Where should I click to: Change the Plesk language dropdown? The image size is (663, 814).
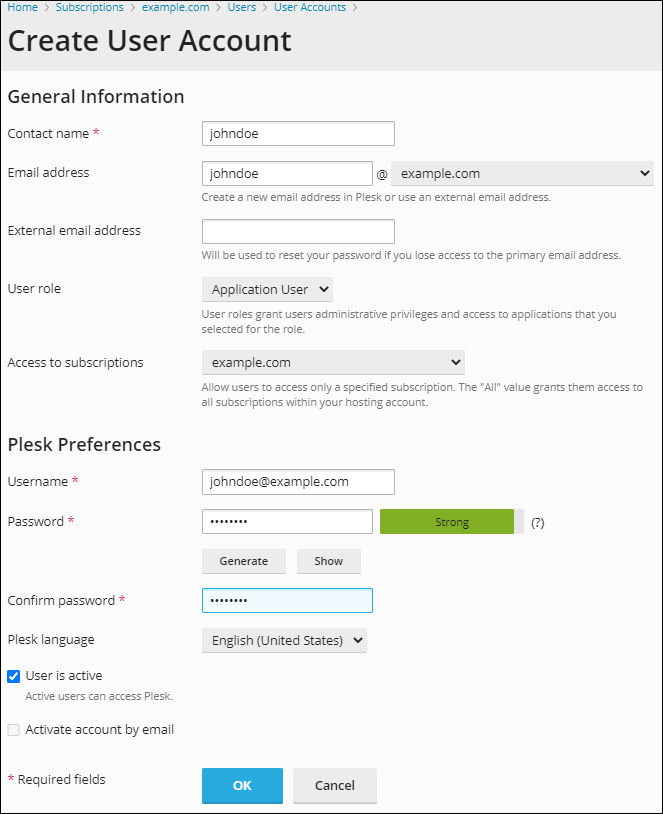pos(284,641)
